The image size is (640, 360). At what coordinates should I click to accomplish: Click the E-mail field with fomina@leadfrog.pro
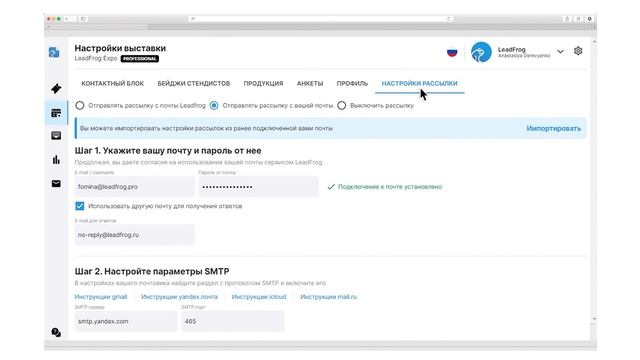click(x=135, y=187)
